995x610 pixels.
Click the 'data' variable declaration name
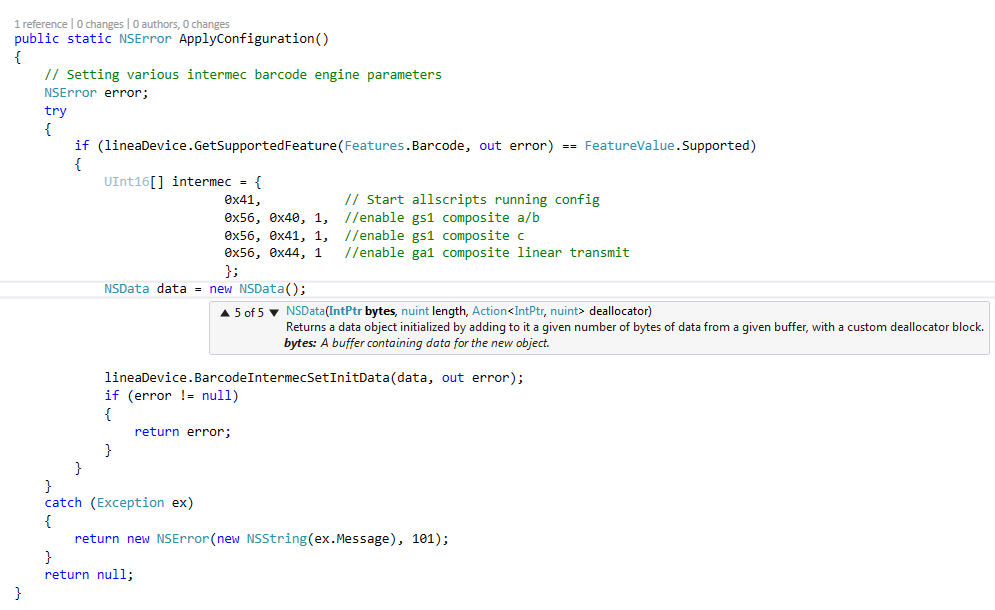[171, 289]
